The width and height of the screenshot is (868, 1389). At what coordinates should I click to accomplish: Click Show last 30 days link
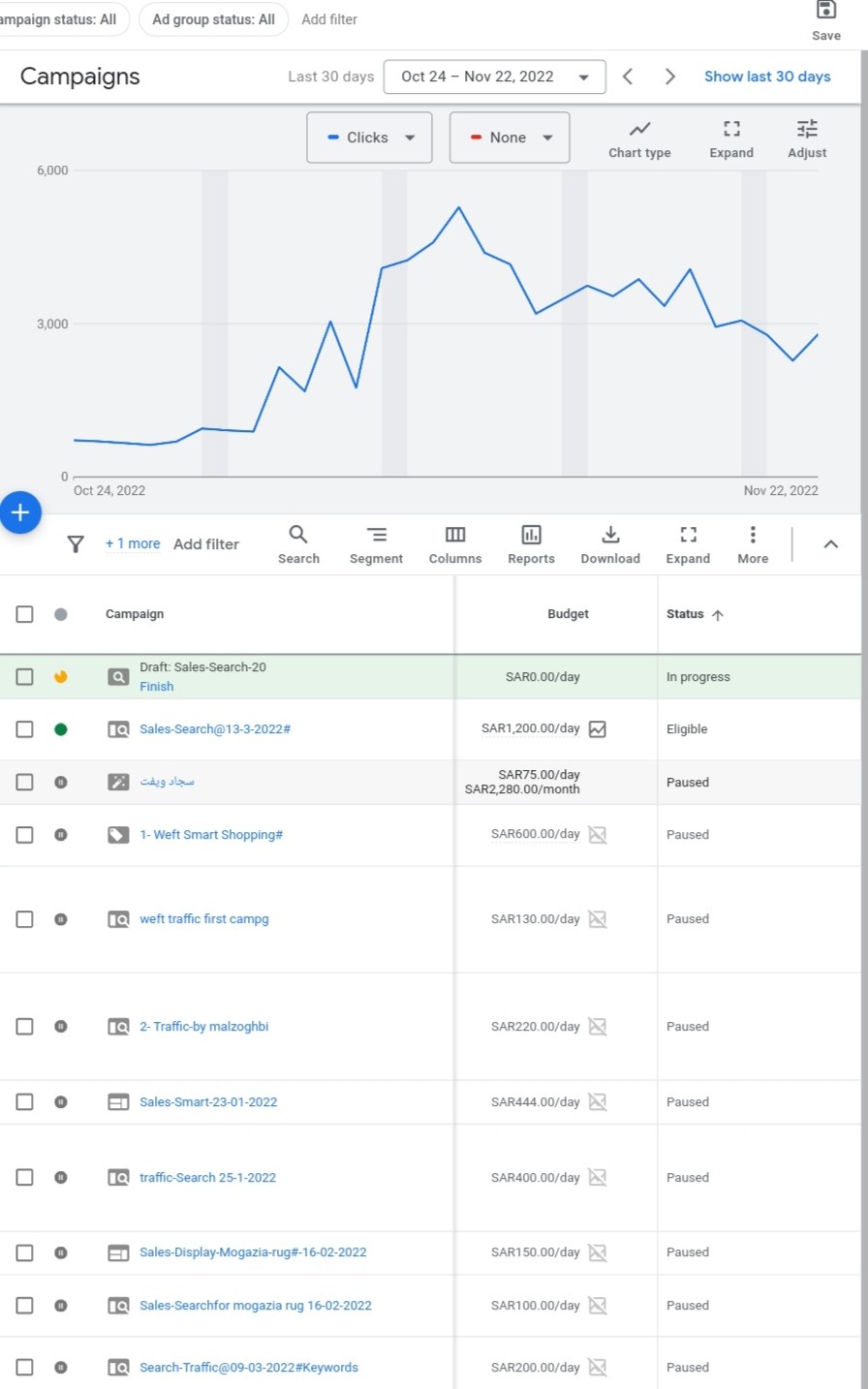[767, 77]
